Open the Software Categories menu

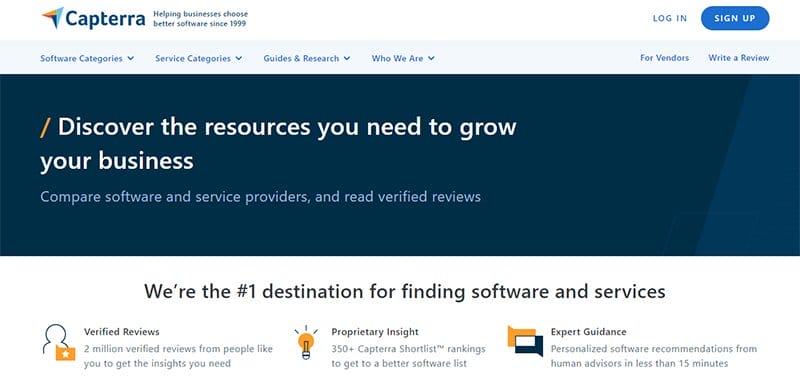tap(87, 58)
